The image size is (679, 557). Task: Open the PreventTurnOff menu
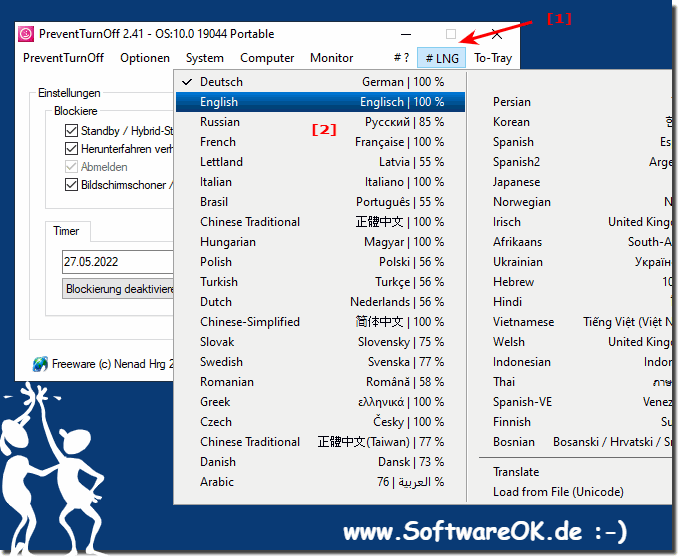[x=64, y=58]
